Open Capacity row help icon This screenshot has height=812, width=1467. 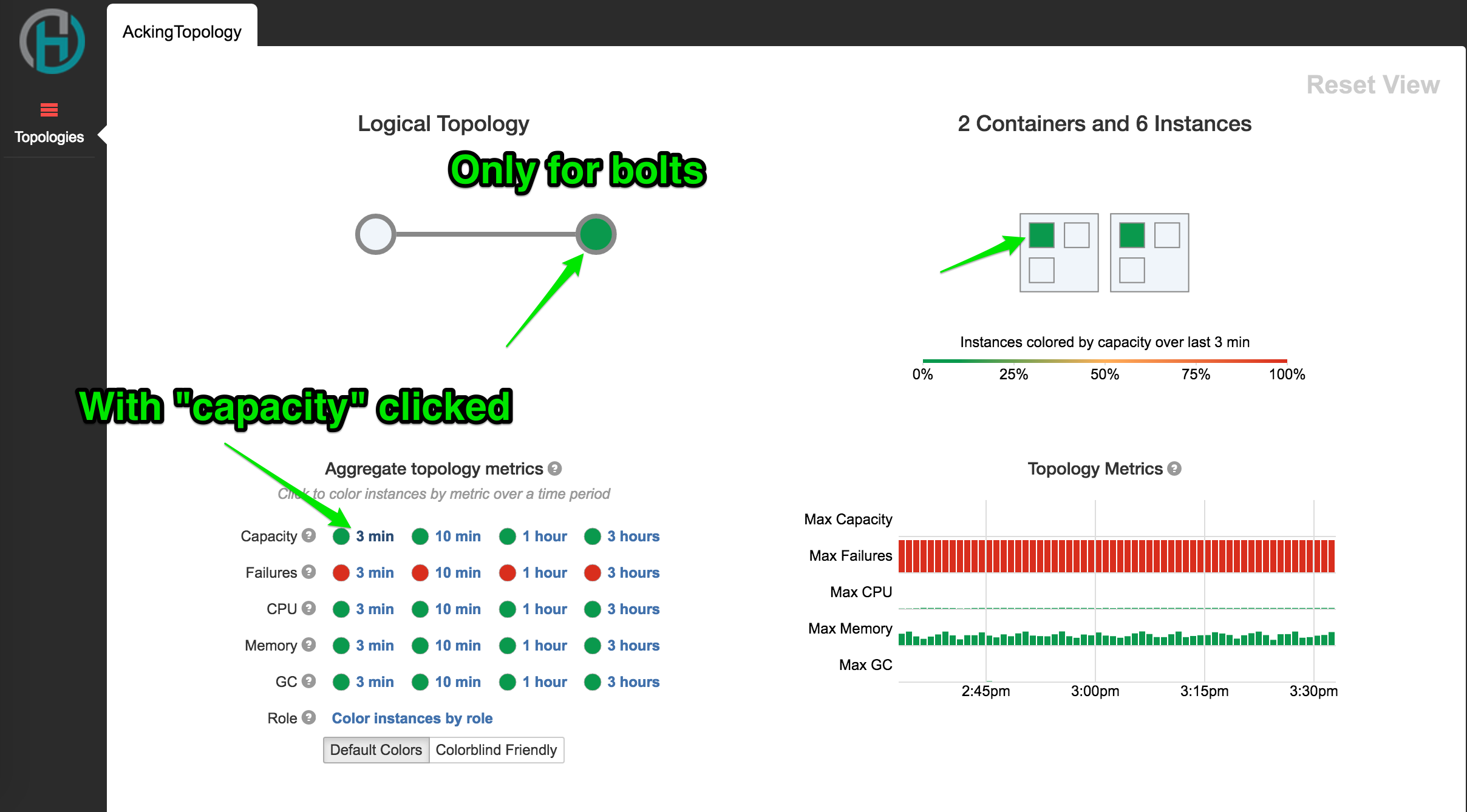pos(309,535)
